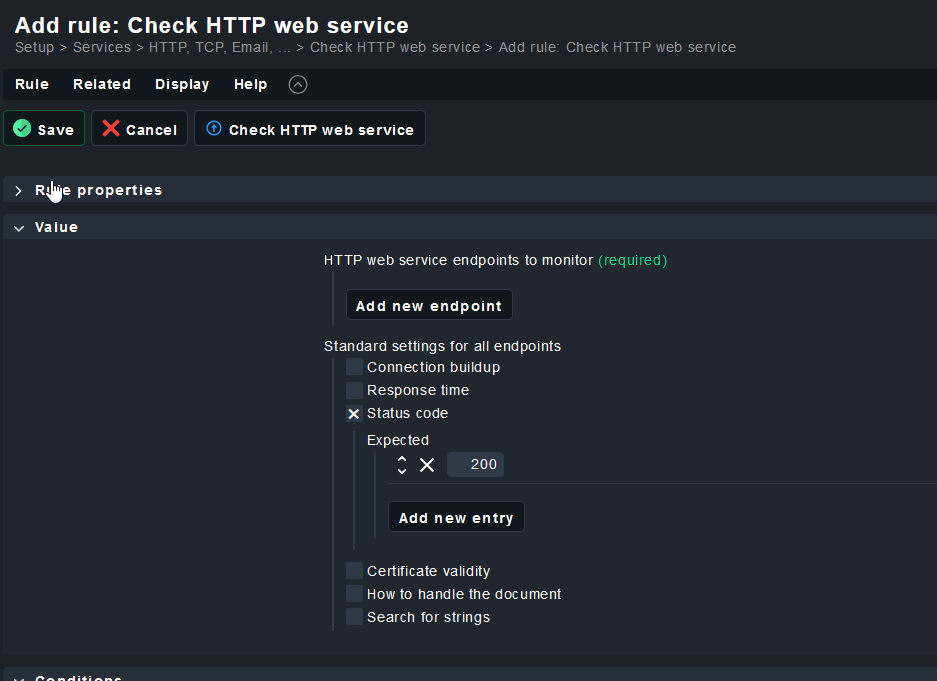The width and height of the screenshot is (937, 681).
Task: Collapse the menu bar with circled chevron icon
Action: [x=298, y=85]
